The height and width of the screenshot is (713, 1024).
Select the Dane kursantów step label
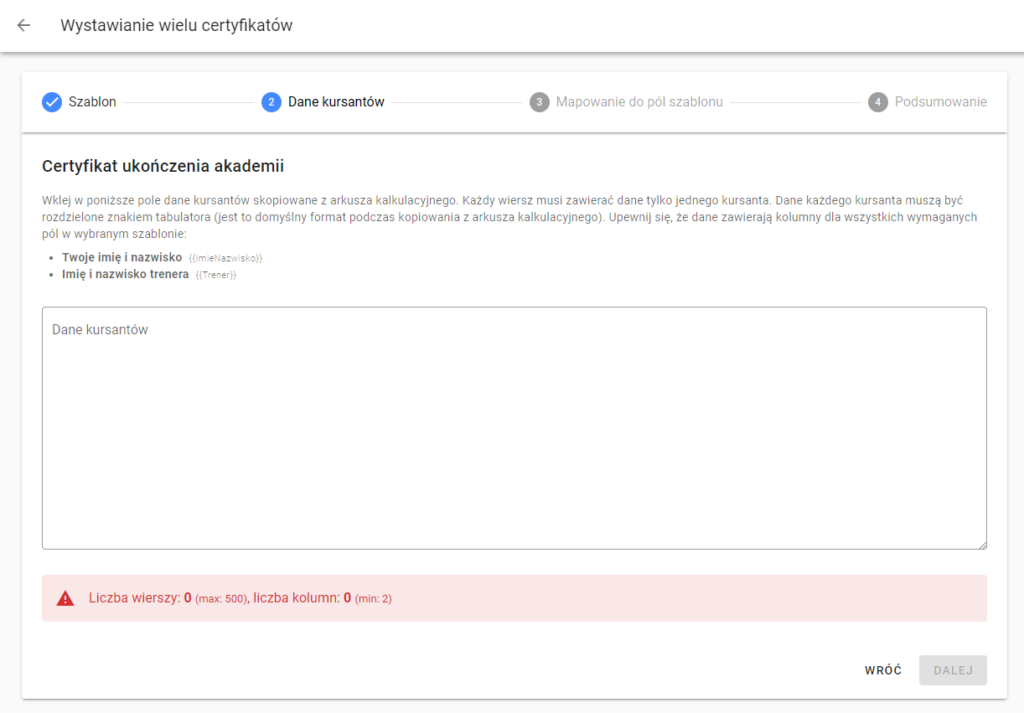pyautogui.click(x=336, y=102)
